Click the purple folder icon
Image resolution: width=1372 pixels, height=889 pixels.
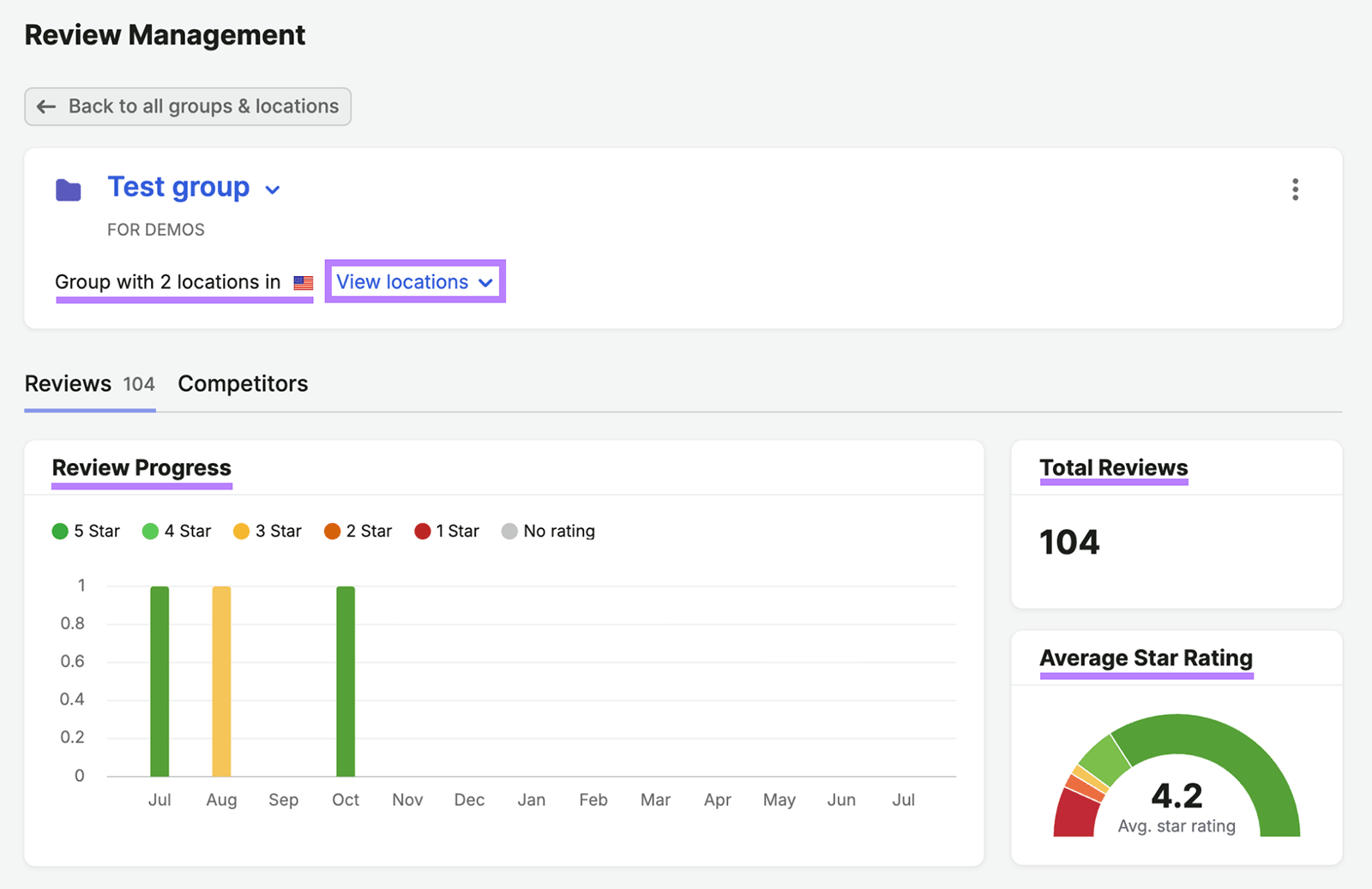coord(69,189)
